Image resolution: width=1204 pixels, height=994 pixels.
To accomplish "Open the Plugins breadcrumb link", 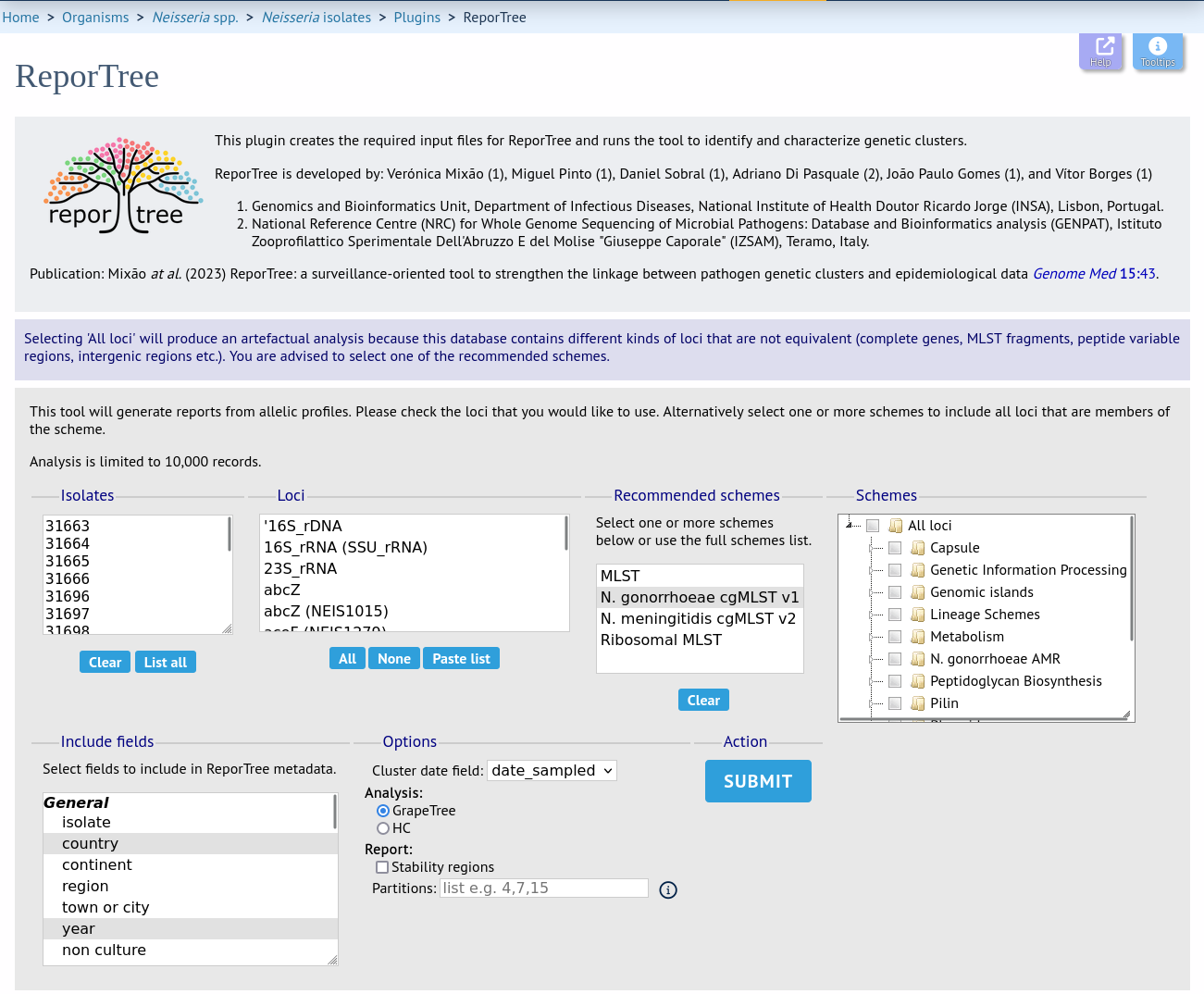I will click(x=417, y=18).
